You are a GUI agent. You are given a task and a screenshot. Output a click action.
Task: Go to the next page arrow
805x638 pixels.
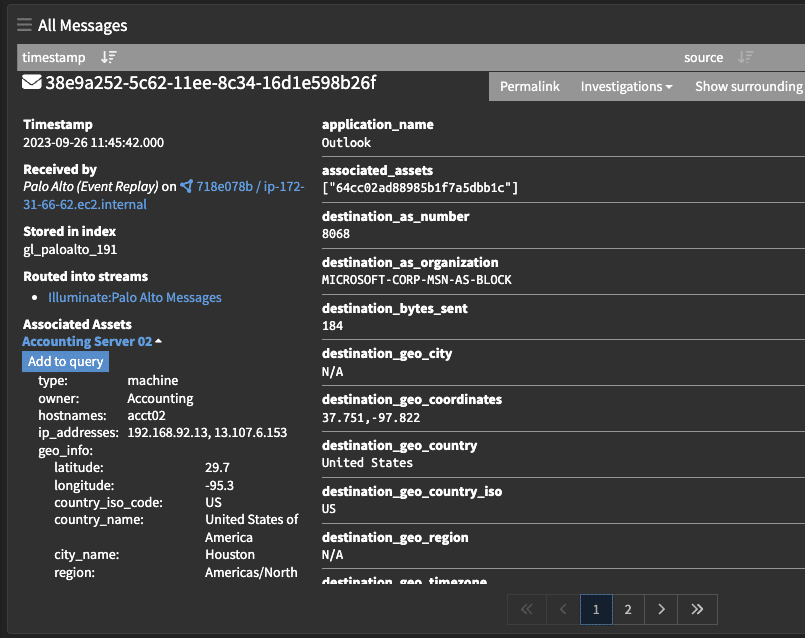click(661, 609)
